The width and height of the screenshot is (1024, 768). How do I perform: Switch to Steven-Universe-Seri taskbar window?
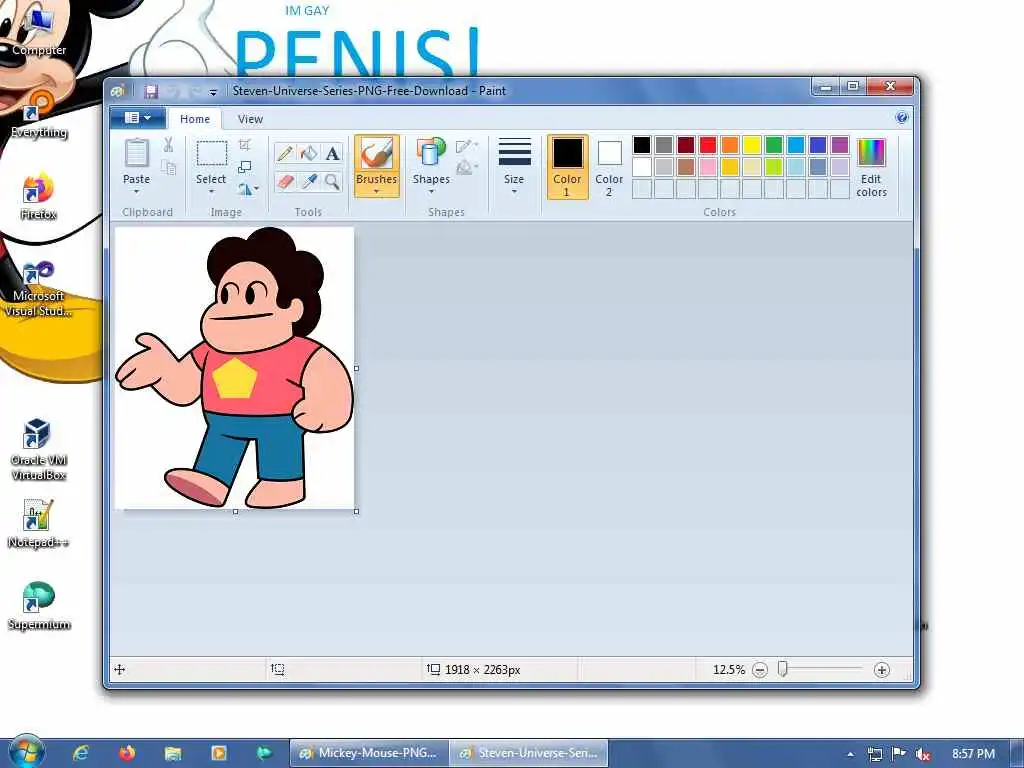(x=529, y=753)
